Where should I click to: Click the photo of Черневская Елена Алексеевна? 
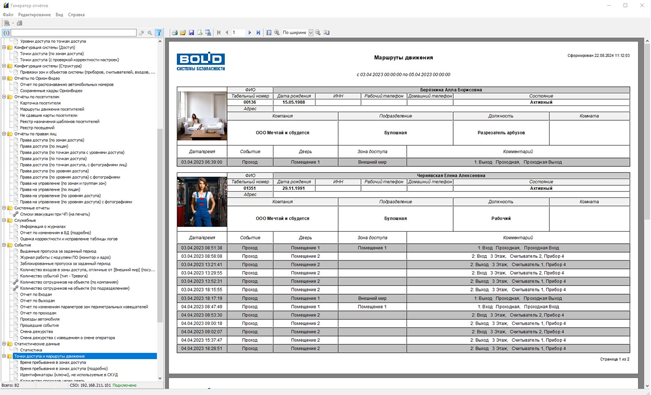tap(202, 202)
